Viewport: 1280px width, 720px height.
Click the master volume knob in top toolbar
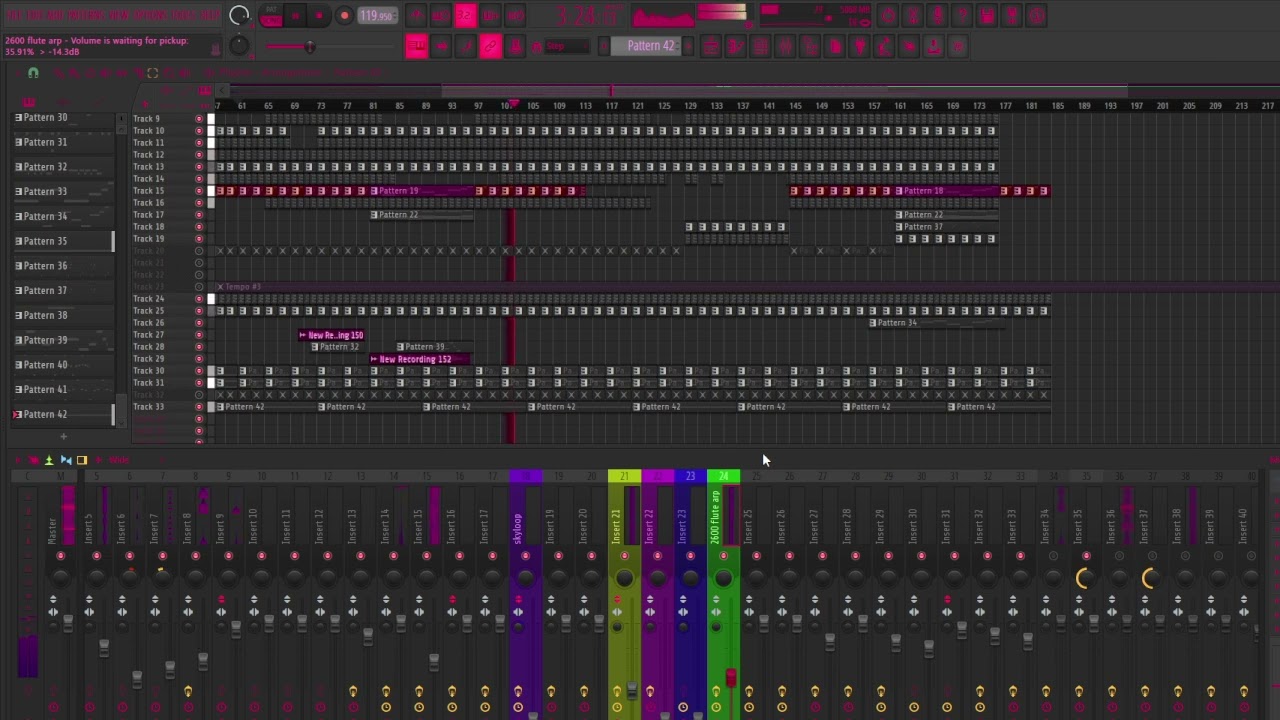[239, 15]
